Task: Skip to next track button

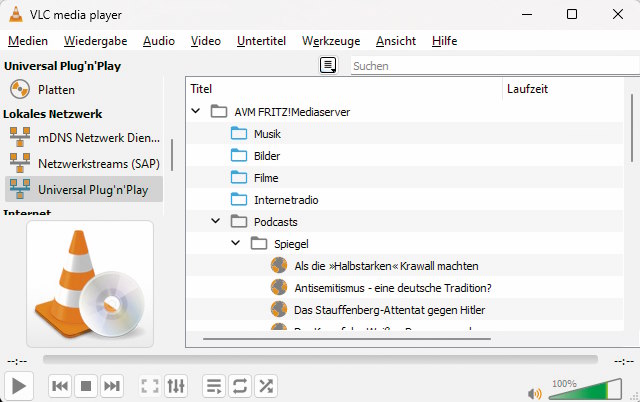Action: point(111,386)
